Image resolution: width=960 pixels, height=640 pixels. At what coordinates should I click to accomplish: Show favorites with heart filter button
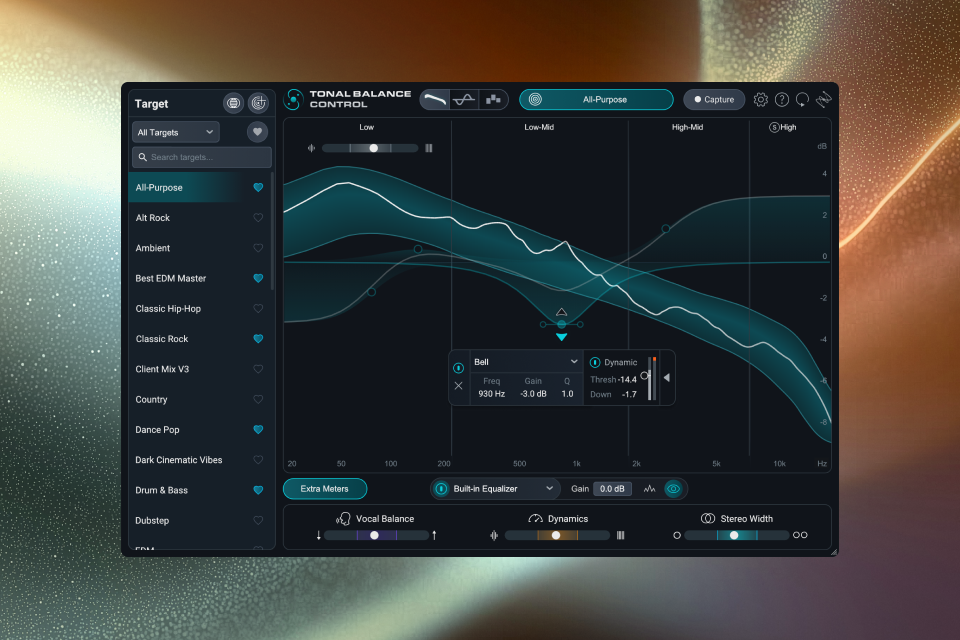pos(257,132)
